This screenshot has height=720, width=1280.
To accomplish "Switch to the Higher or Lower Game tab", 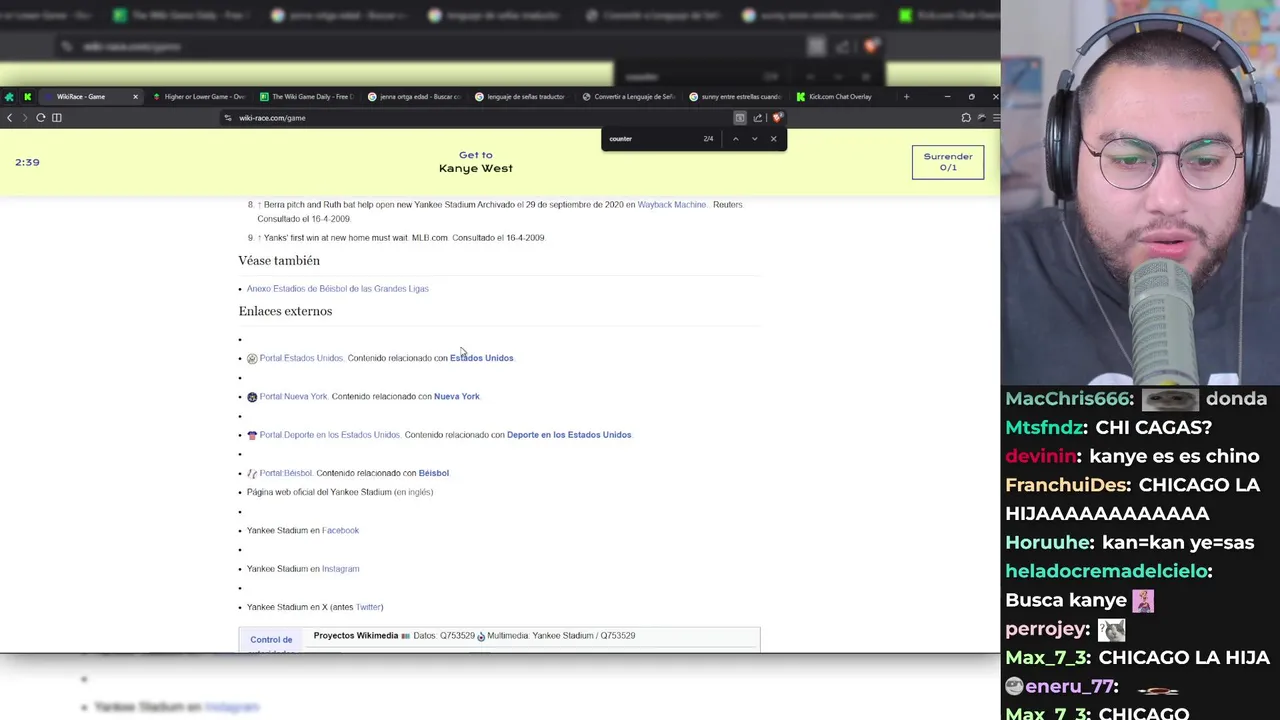I will (198, 97).
